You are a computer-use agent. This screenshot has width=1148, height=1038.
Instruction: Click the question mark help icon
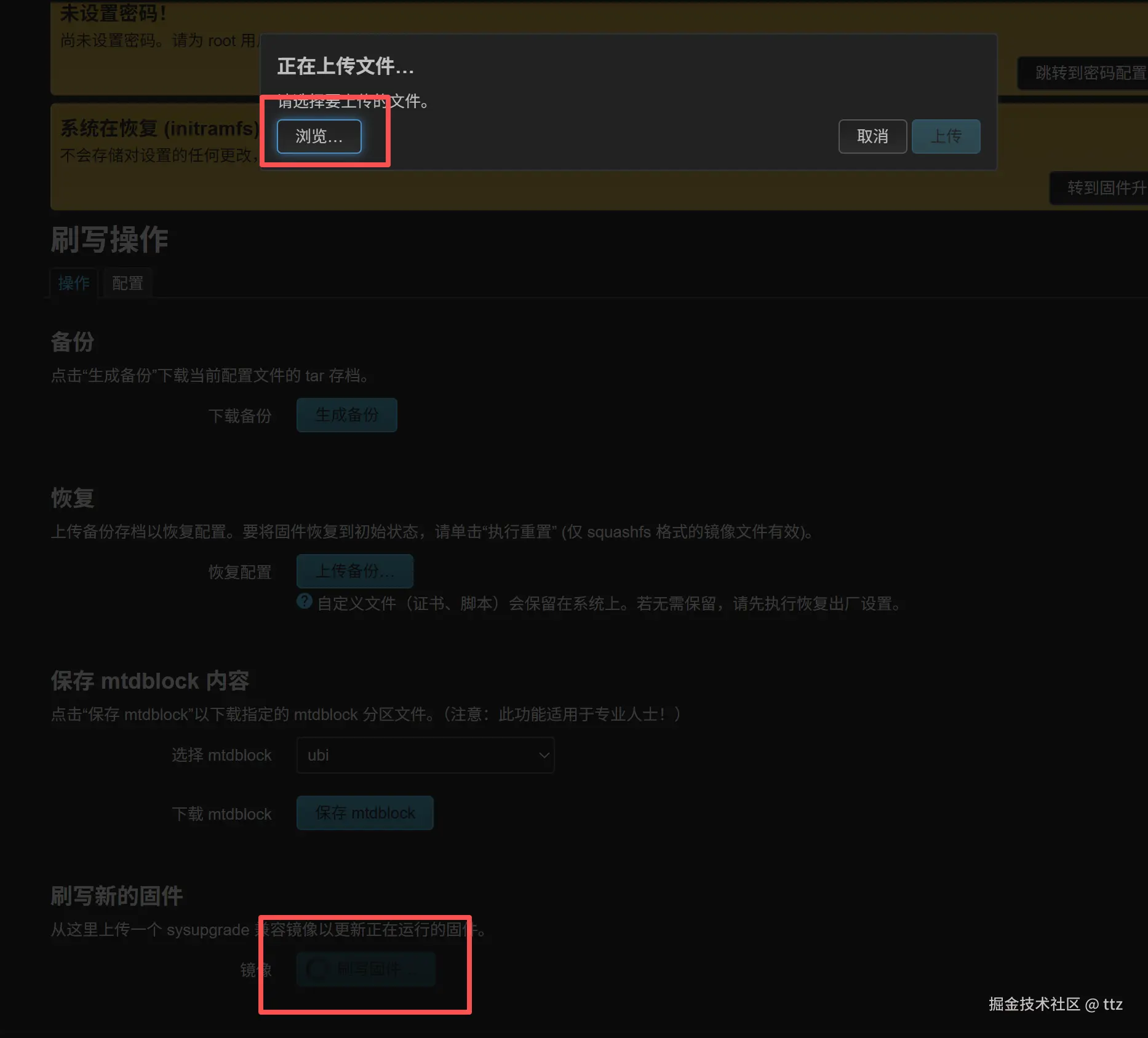305,601
